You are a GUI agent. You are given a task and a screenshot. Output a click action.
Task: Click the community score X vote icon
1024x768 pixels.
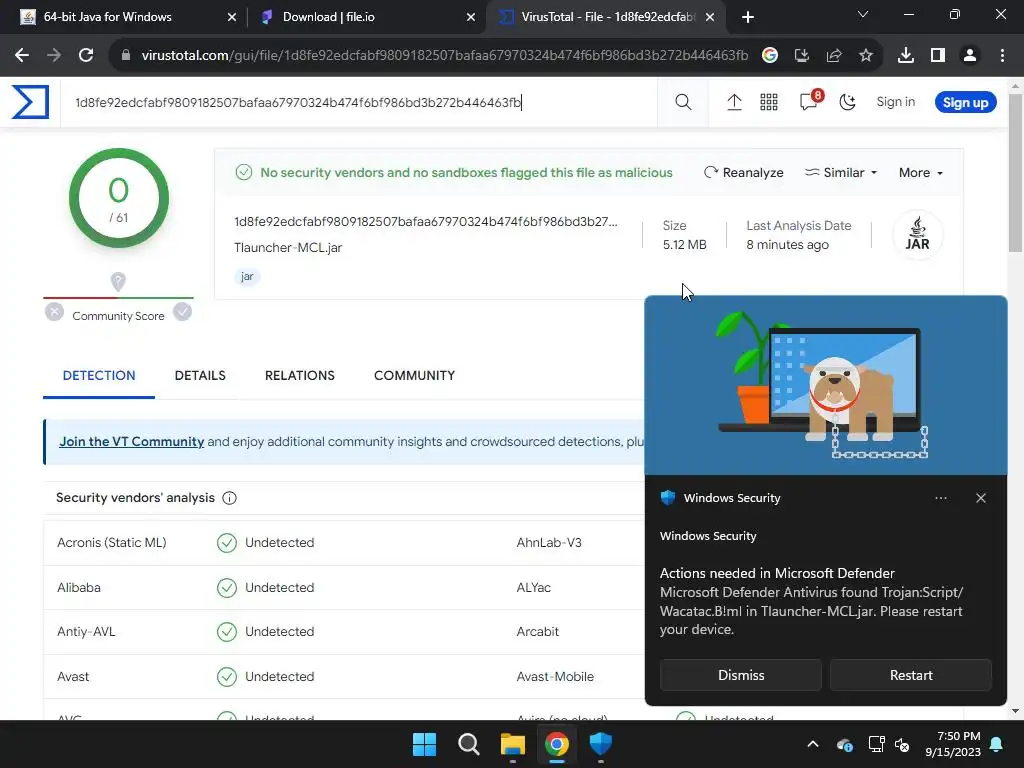point(54,312)
